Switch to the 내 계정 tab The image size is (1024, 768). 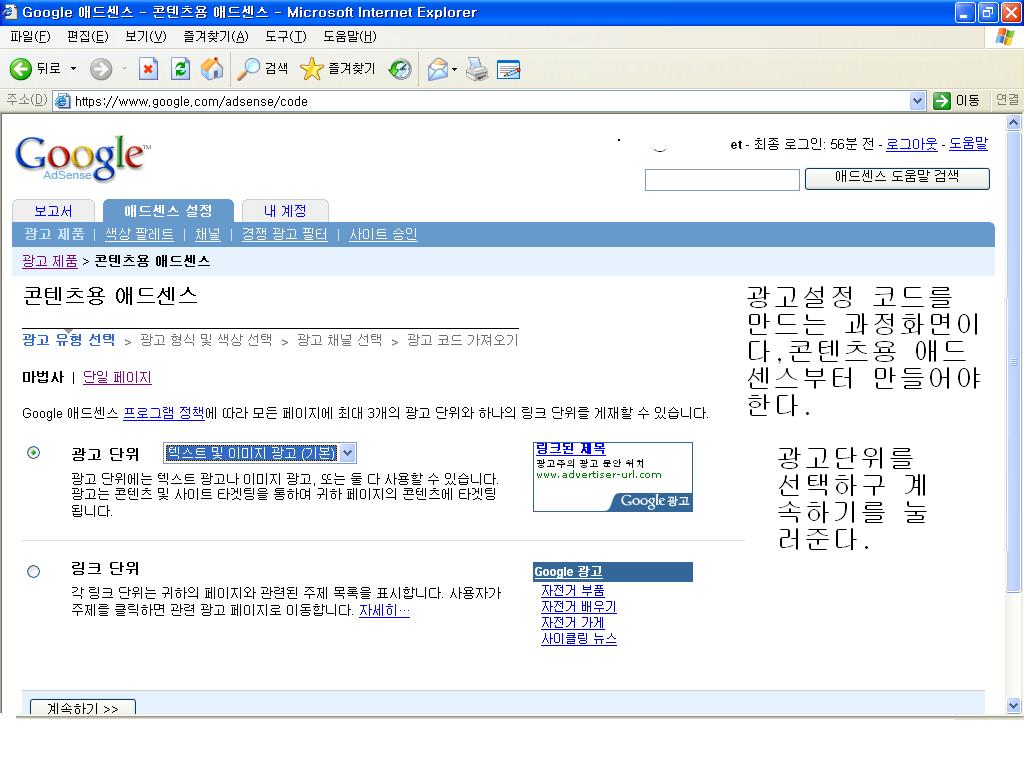pos(285,211)
